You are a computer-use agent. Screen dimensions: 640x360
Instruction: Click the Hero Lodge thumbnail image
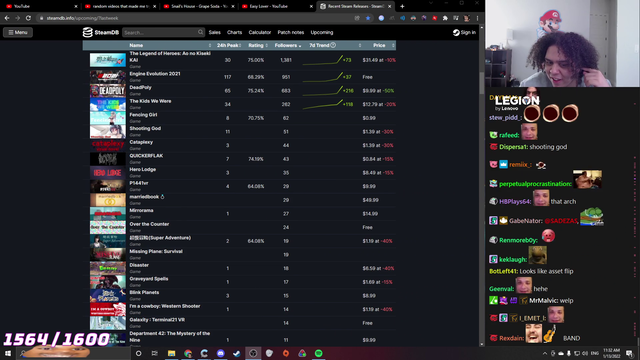[108, 173]
